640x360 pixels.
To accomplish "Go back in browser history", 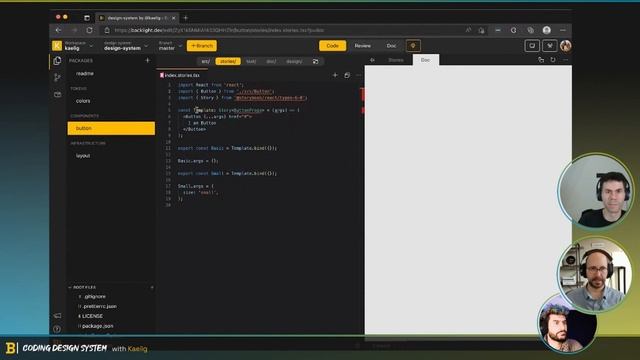I will (x=58, y=30).
